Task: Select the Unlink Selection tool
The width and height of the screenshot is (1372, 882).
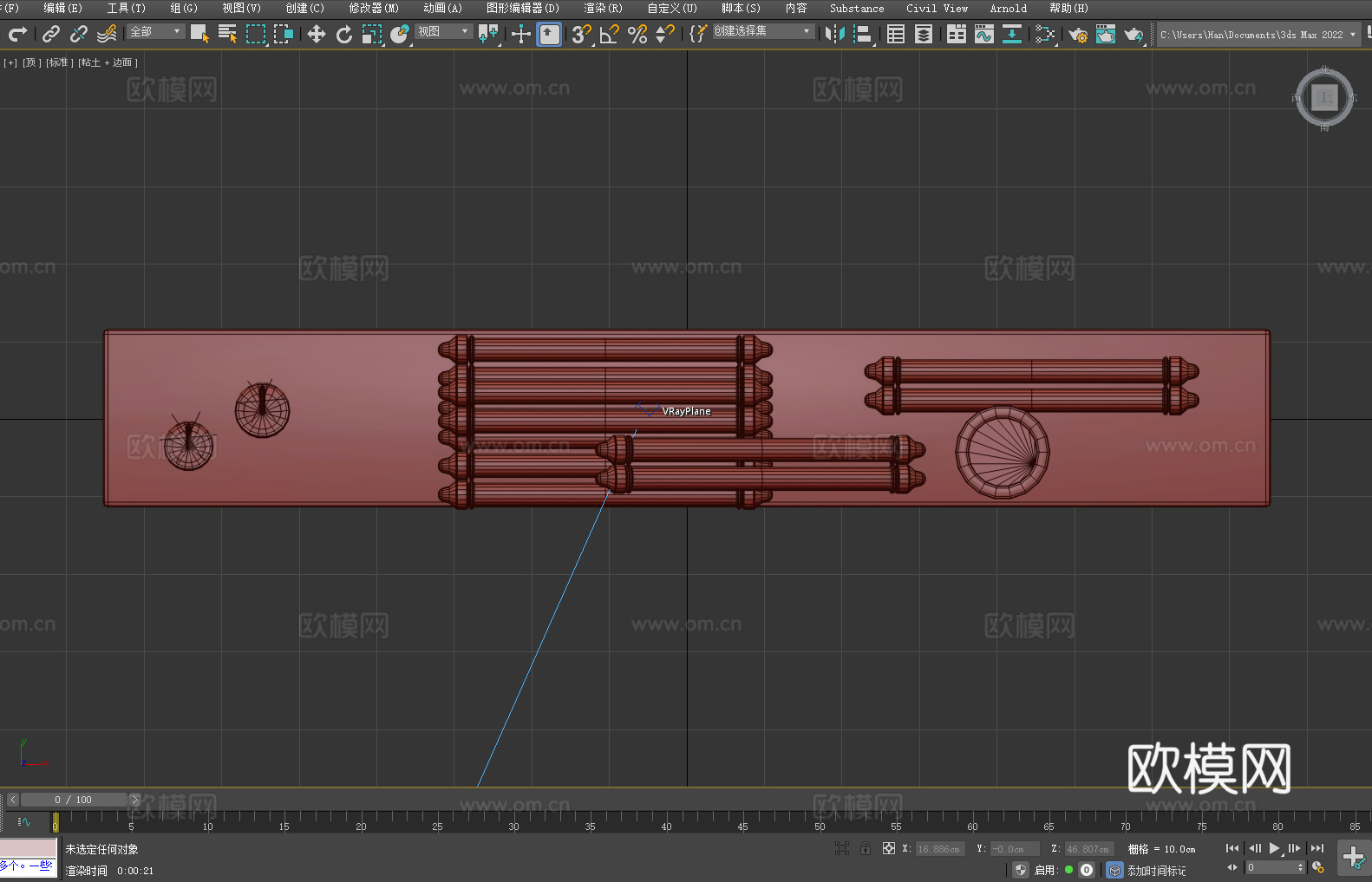Action: 79,34
